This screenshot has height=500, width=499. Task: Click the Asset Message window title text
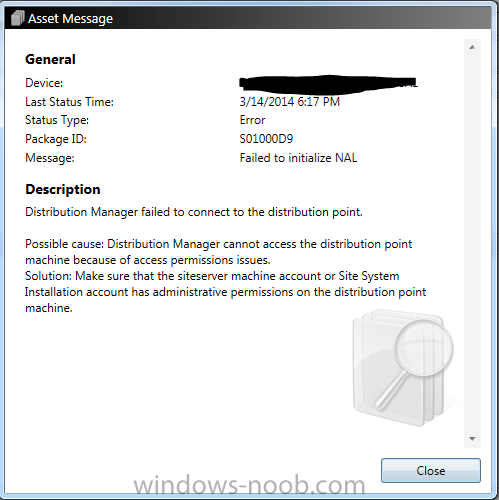[70, 19]
